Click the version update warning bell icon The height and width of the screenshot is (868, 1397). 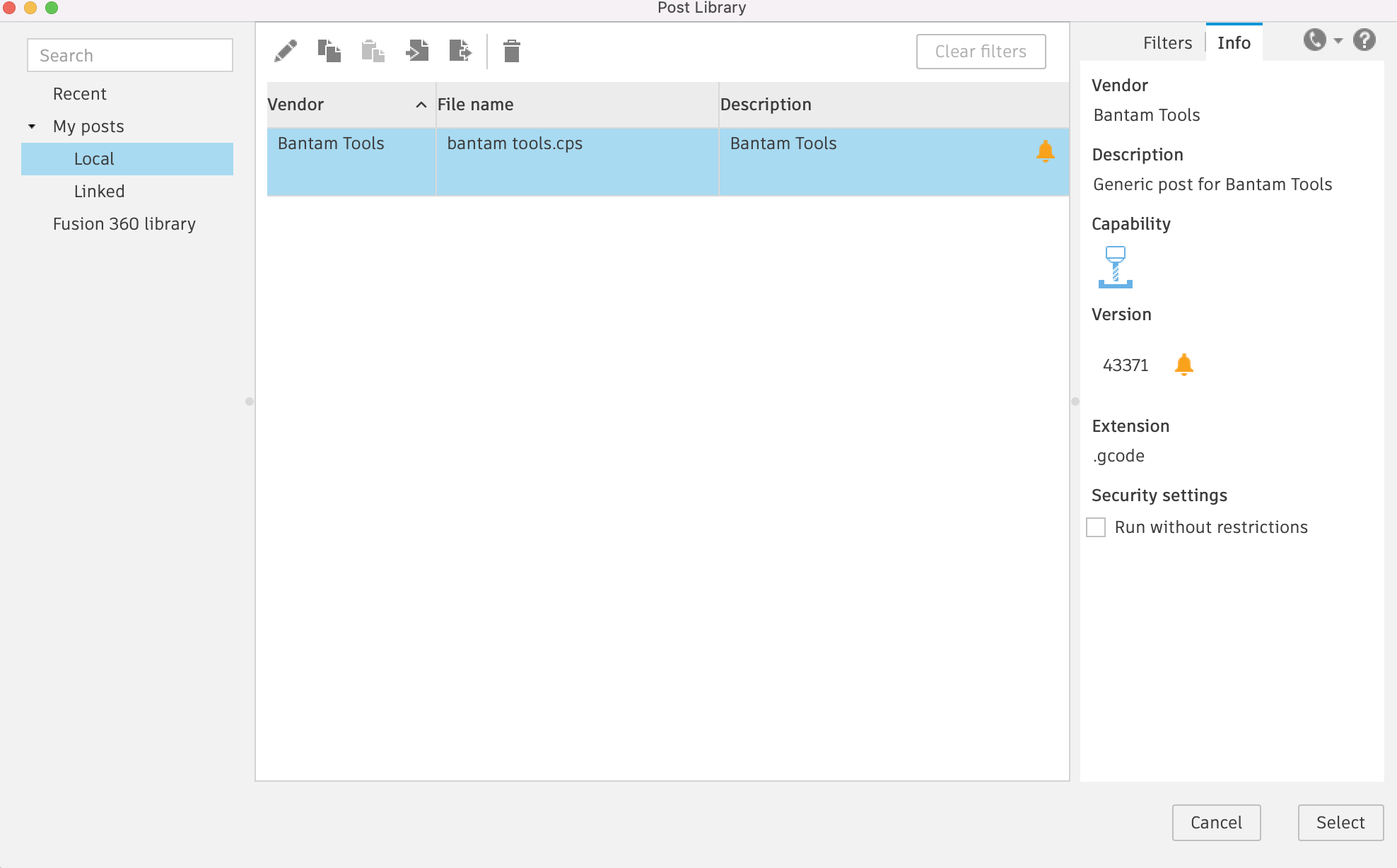click(1185, 364)
